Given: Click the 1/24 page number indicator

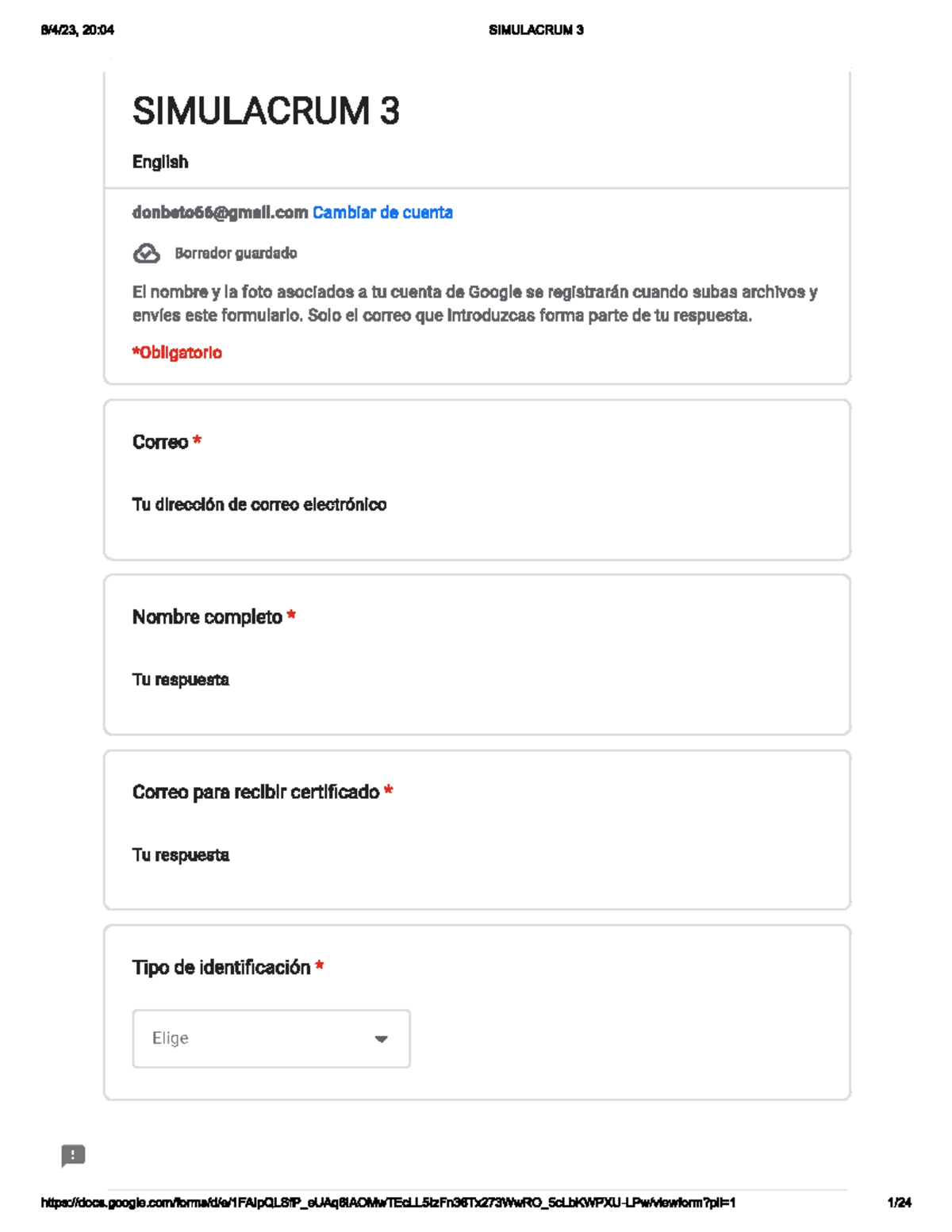Looking at the screenshot, I should pyautogui.click(x=899, y=1203).
